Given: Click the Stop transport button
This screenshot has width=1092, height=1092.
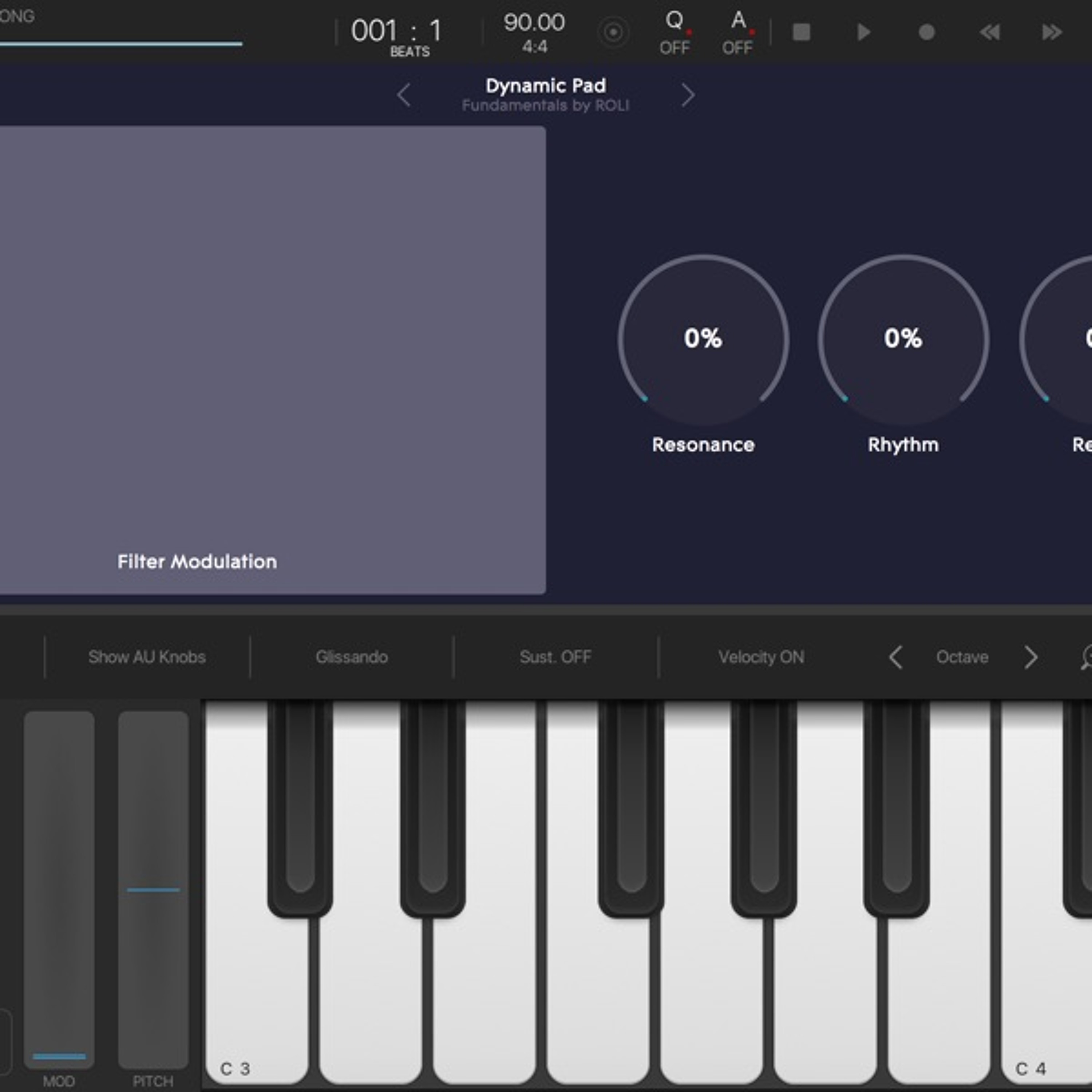Looking at the screenshot, I should pyautogui.click(x=802, y=32).
